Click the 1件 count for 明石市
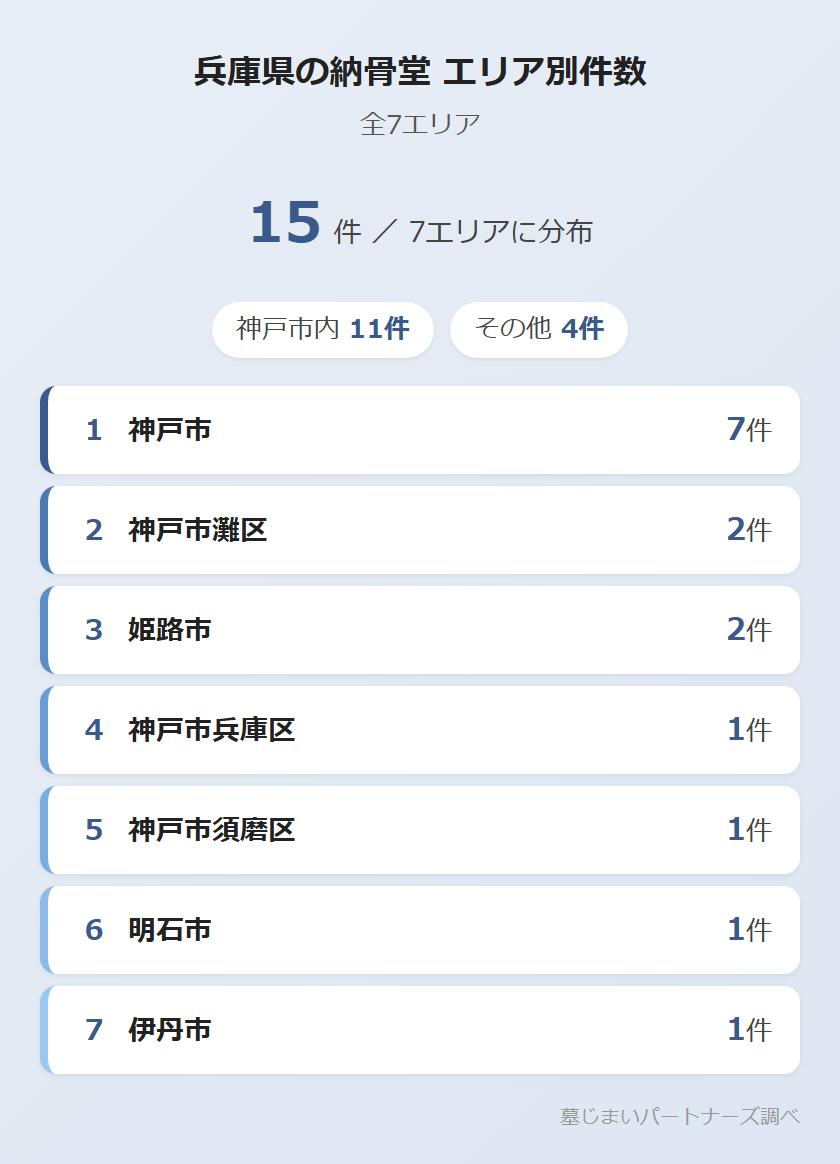Viewport: 840px width, 1164px height. point(749,930)
